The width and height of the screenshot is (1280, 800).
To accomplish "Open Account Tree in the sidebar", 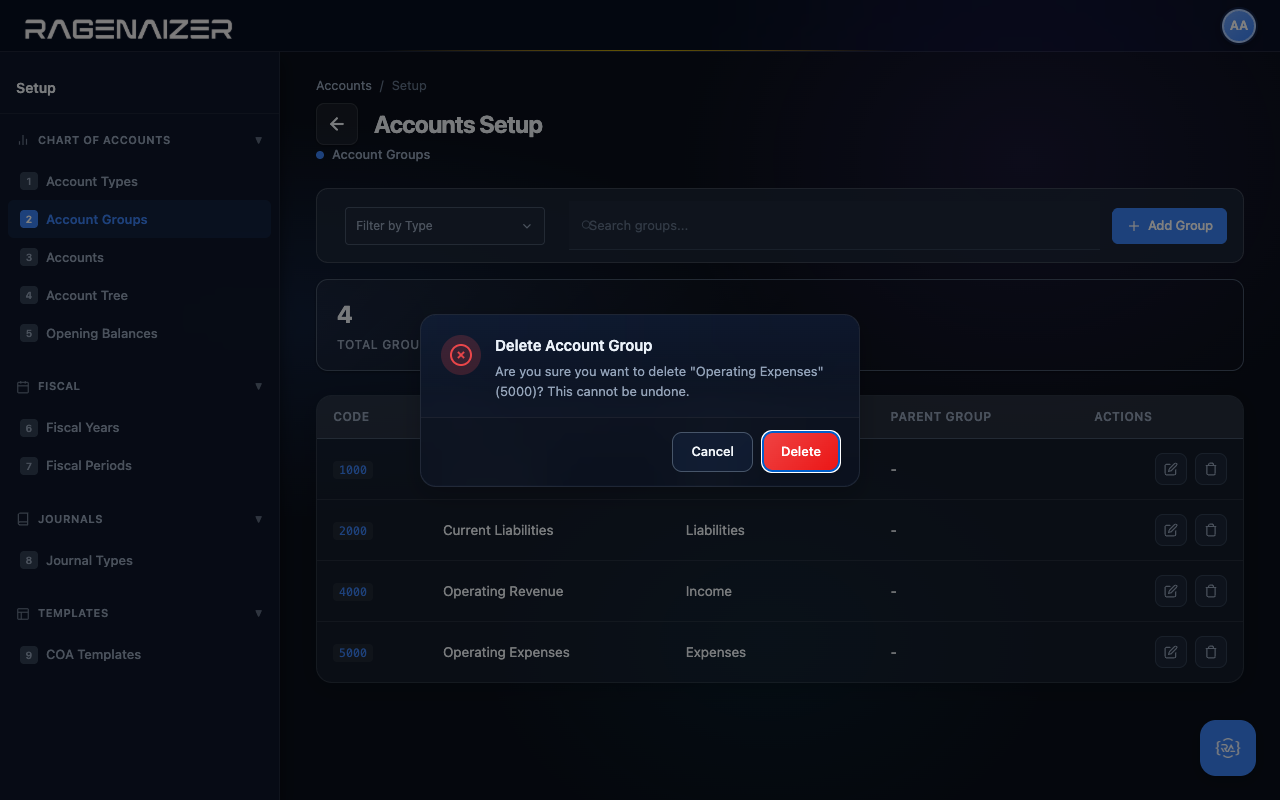I will click(139, 295).
